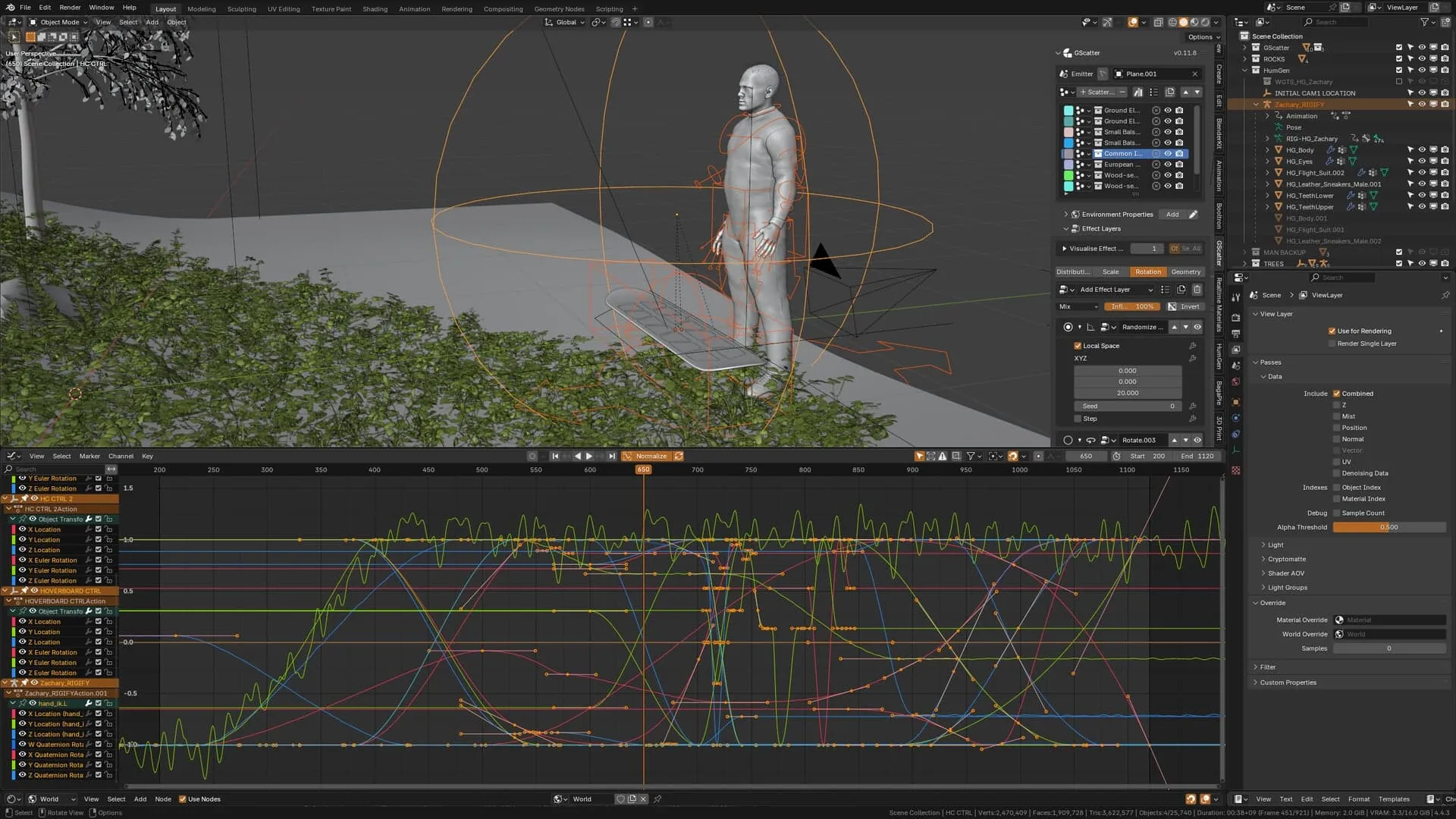This screenshot has height=819, width=1456.
Task: Click the pencil icon beside Environment Properties Add
Action: (x=1193, y=215)
